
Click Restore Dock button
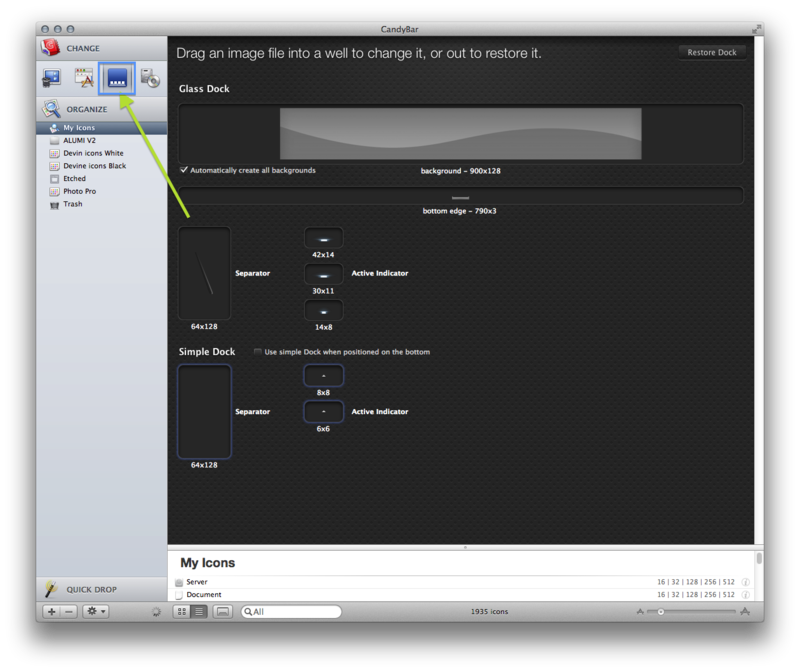[712, 52]
